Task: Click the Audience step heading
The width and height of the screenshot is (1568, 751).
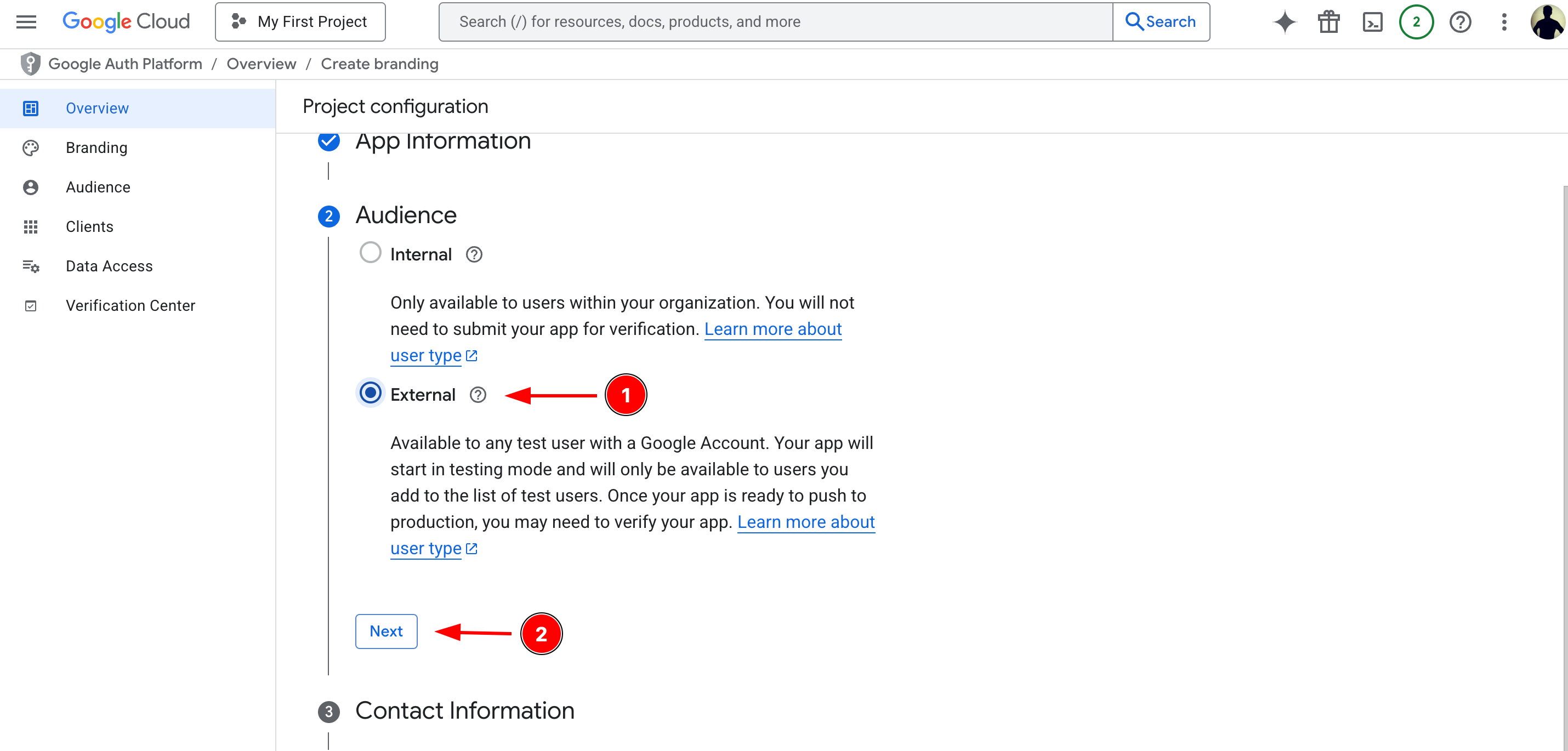Action: (406, 215)
